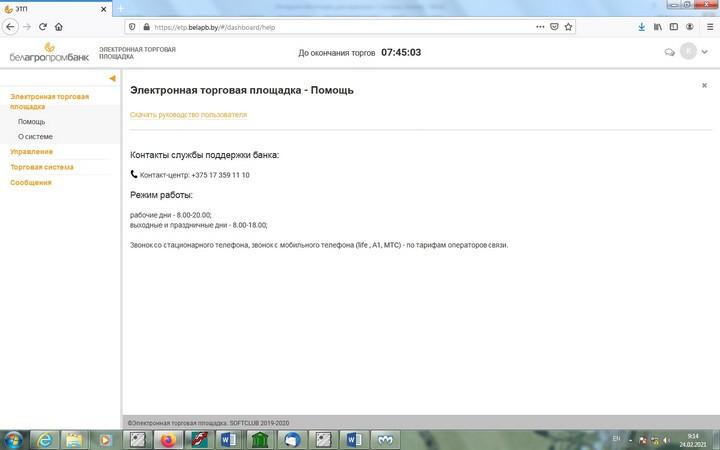The width and height of the screenshot is (720, 450).
Task: Reload the page in browser
Action: tap(43, 27)
